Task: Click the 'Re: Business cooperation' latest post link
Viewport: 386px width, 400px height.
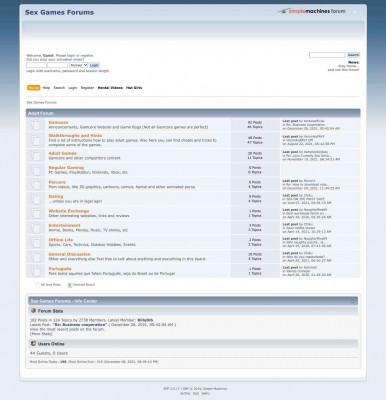Action: (x=80, y=325)
